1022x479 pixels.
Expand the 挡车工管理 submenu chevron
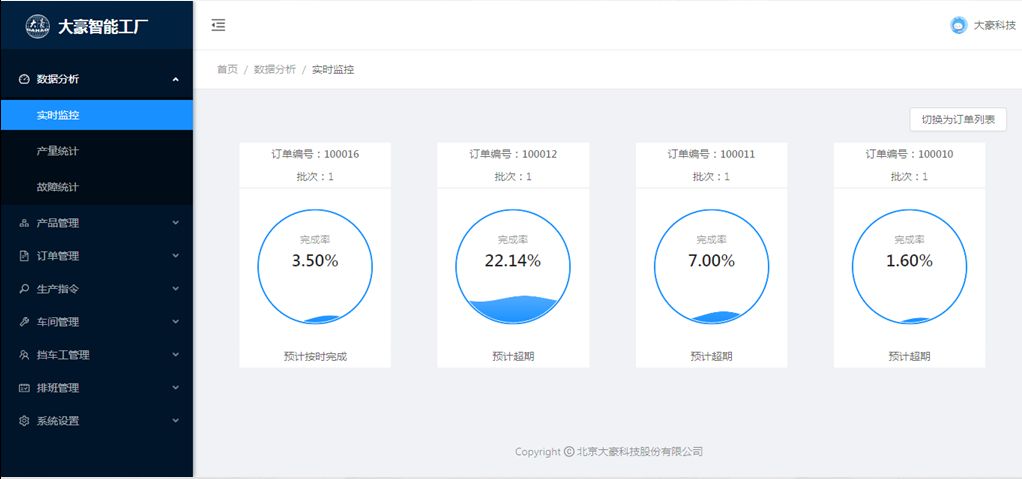tap(175, 355)
